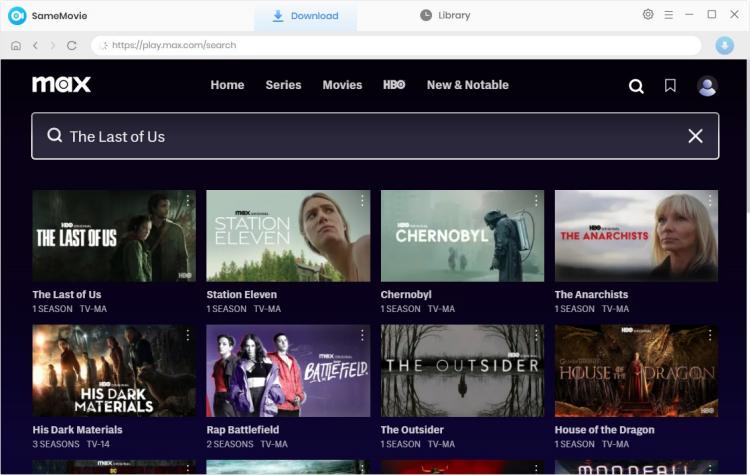
Task: Open Station Eleven thumbnail
Action: (288, 236)
